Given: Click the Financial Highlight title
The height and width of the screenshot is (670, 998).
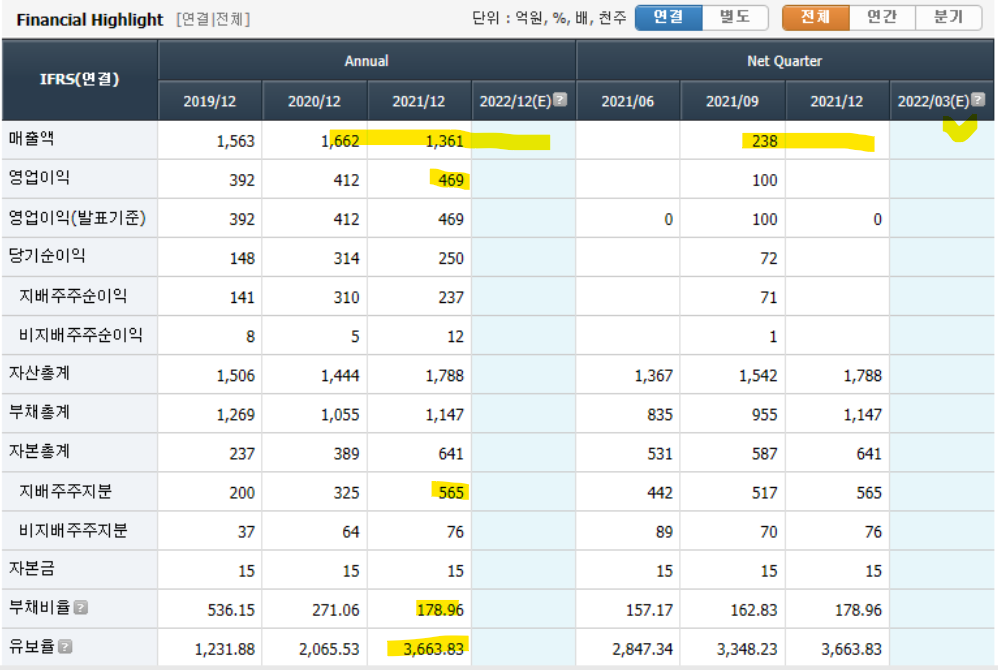Looking at the screenshot, I should 90,20.
